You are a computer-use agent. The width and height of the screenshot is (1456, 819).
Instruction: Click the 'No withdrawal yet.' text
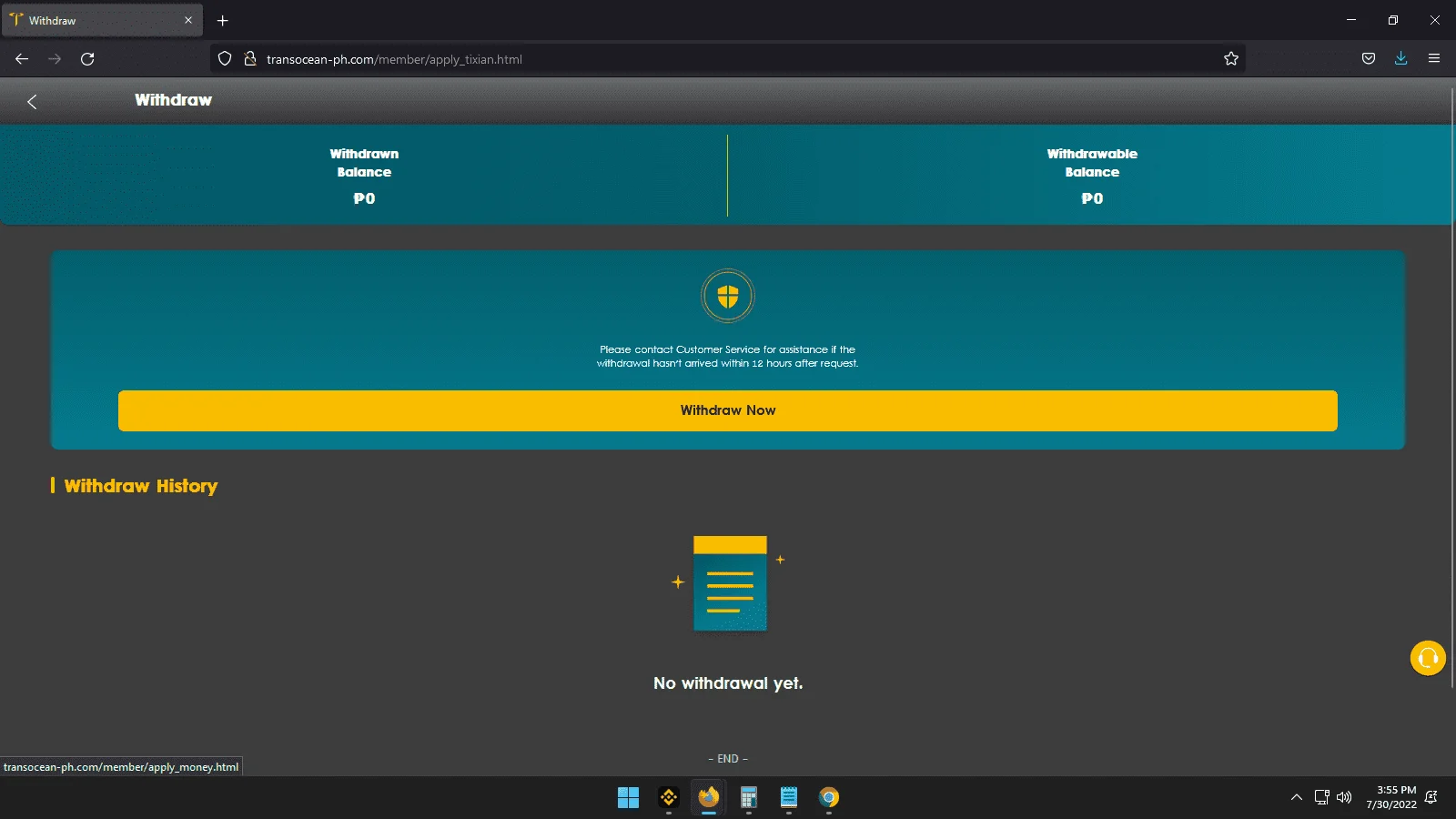click(728, 683)
